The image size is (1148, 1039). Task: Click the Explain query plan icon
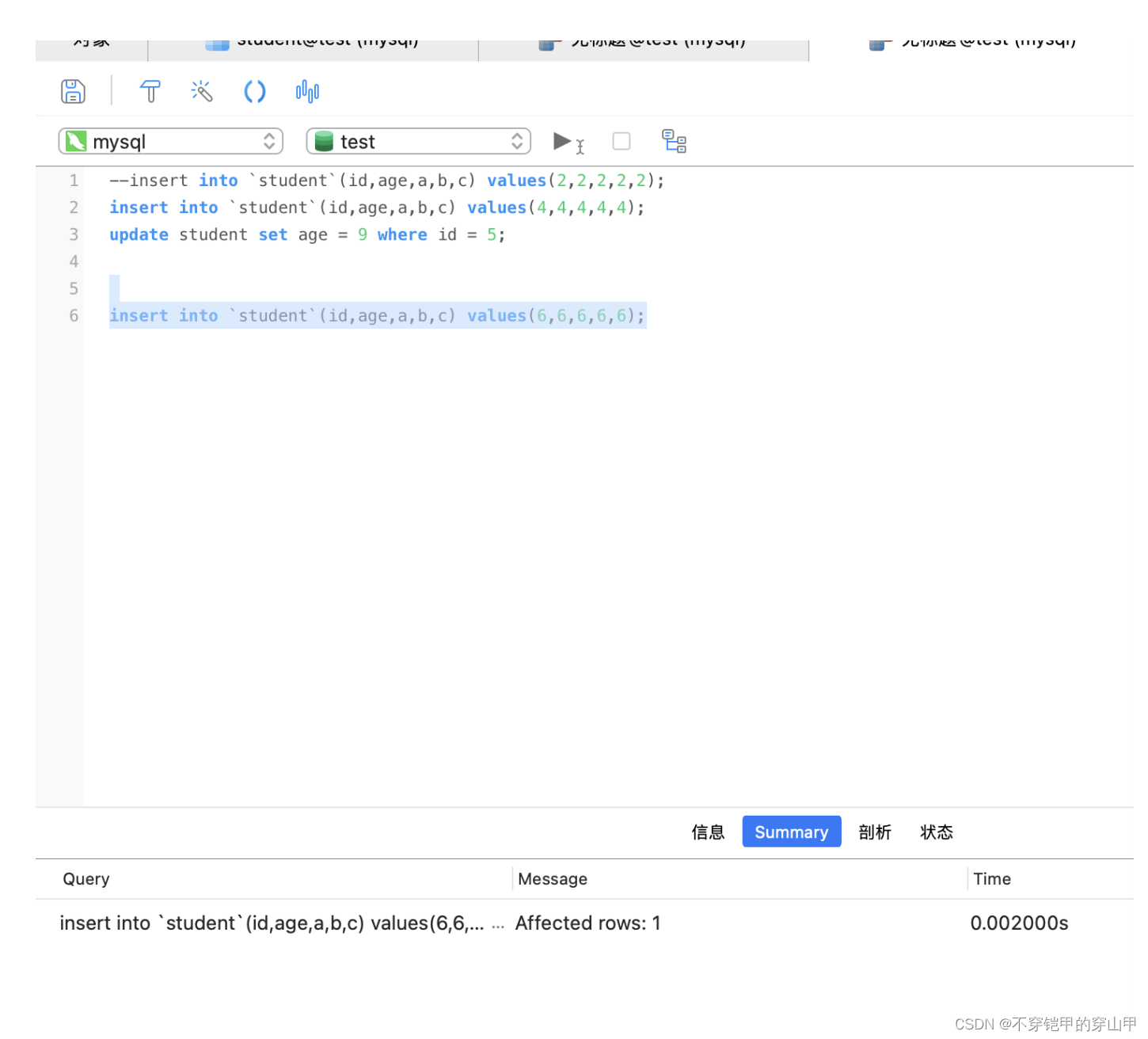(x=674, y=141)
